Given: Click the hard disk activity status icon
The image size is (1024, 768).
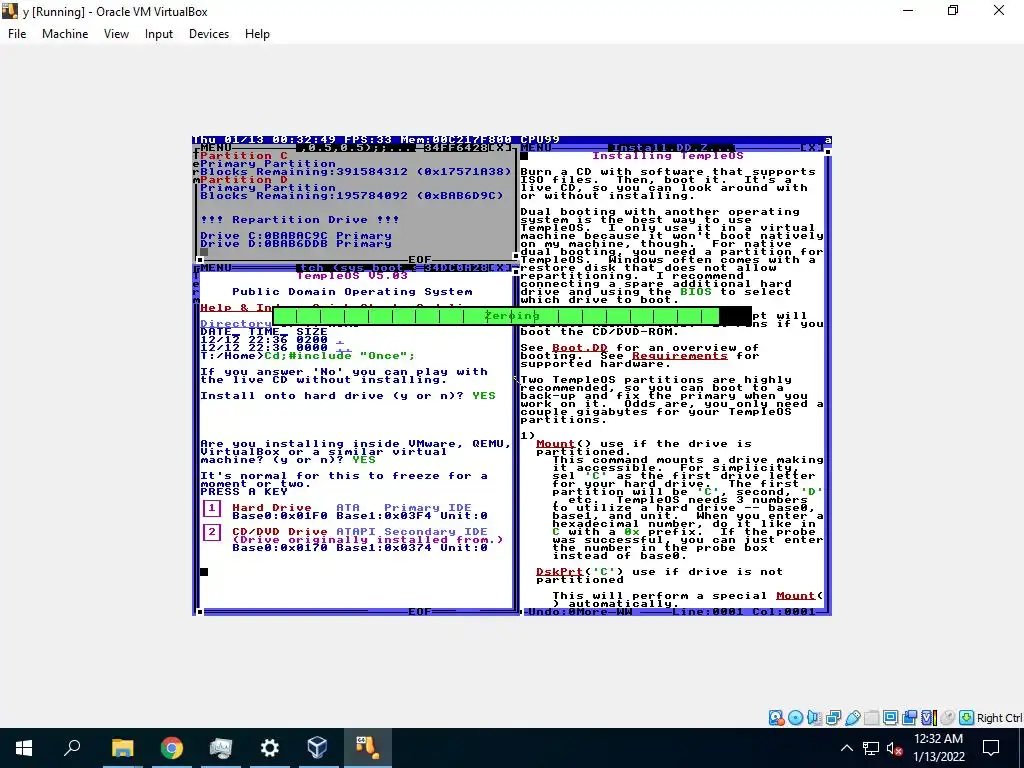Looking at the screenshot, I should [776, 718].
